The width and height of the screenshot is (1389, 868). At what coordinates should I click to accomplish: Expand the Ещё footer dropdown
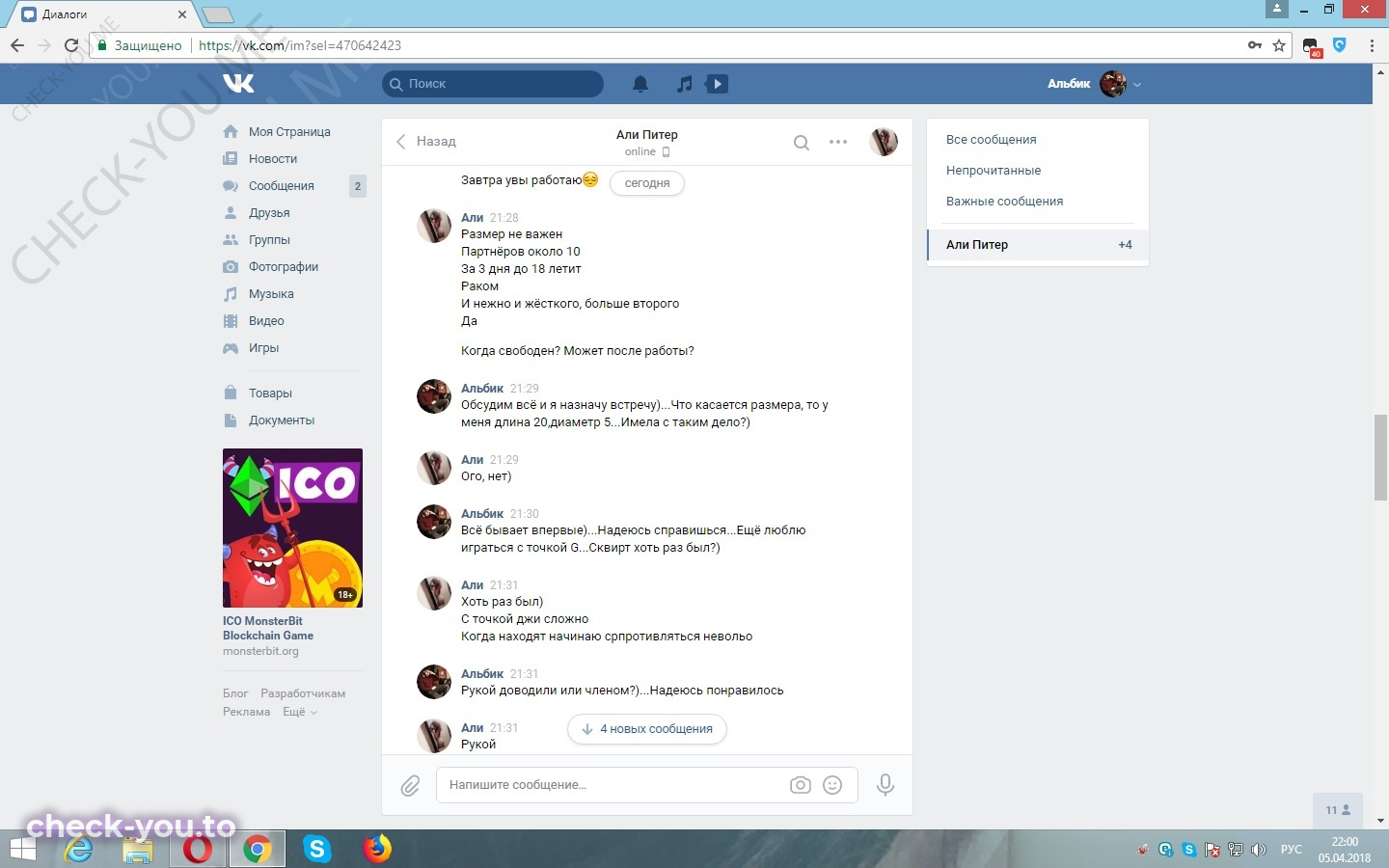299,712
